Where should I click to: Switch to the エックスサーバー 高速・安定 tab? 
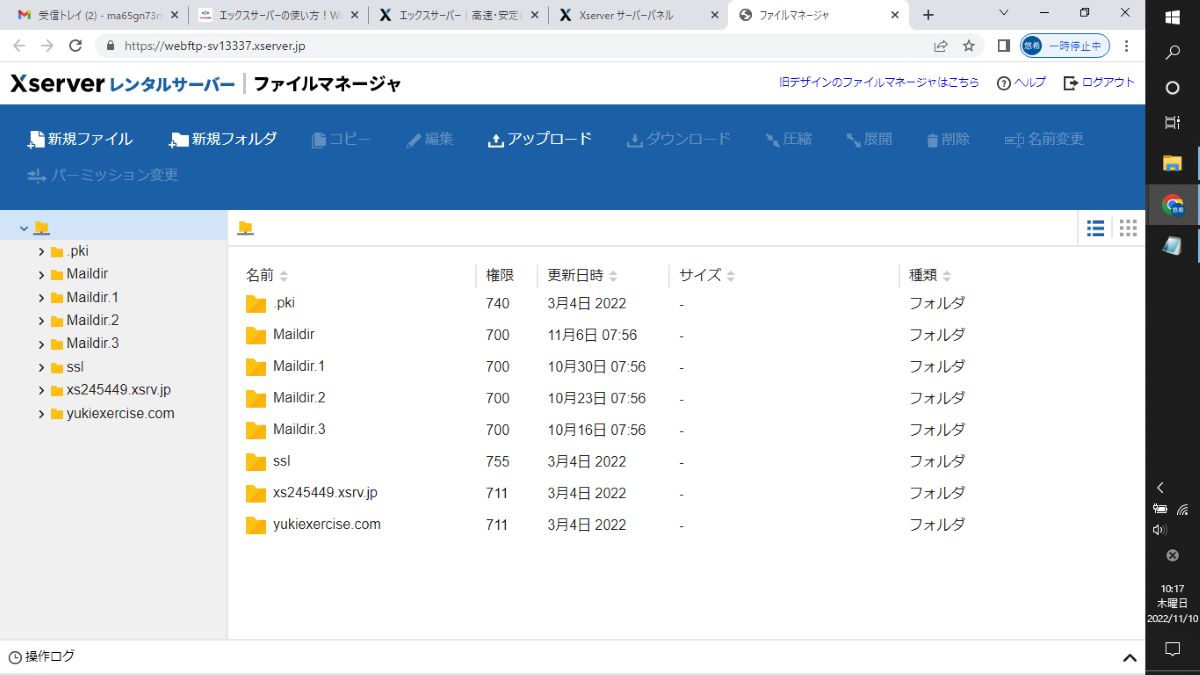point(458,15)
